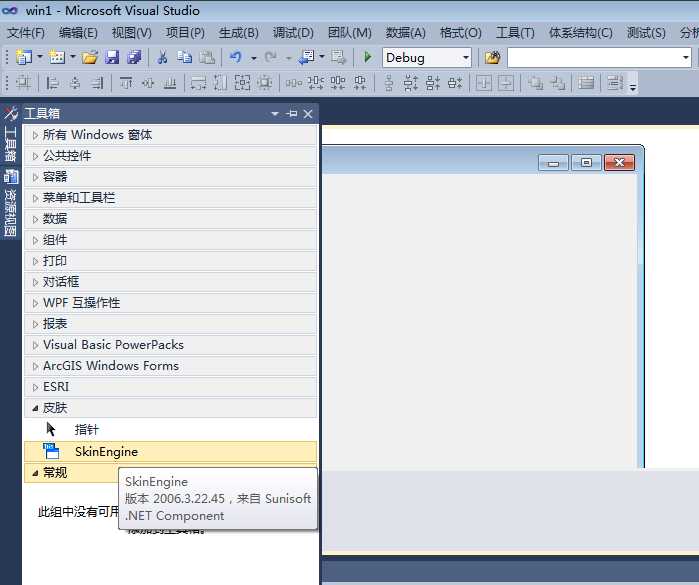Select the SkinEngine toolbox component
Screen dimensions: 699x585
pyautogui.click(x=171, y=452)
